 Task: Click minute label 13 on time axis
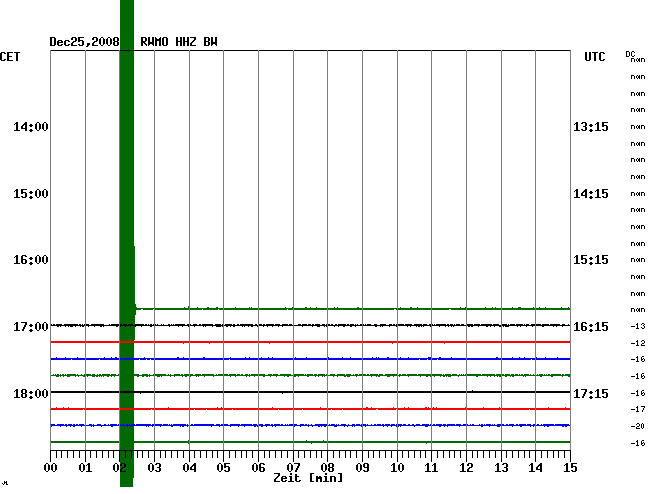(x=501, y=468)
